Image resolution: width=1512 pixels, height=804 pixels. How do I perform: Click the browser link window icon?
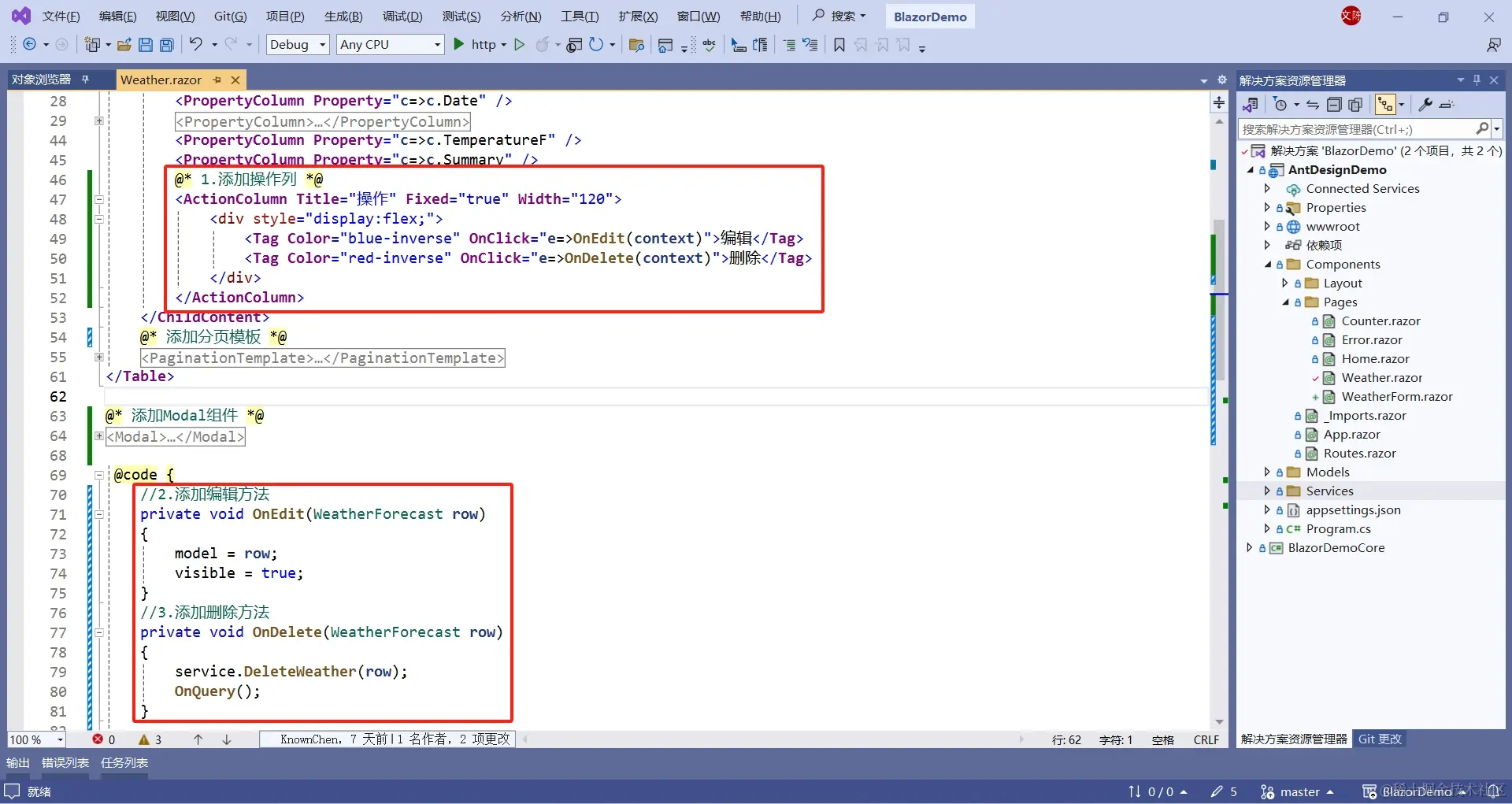tap(575, 45)
